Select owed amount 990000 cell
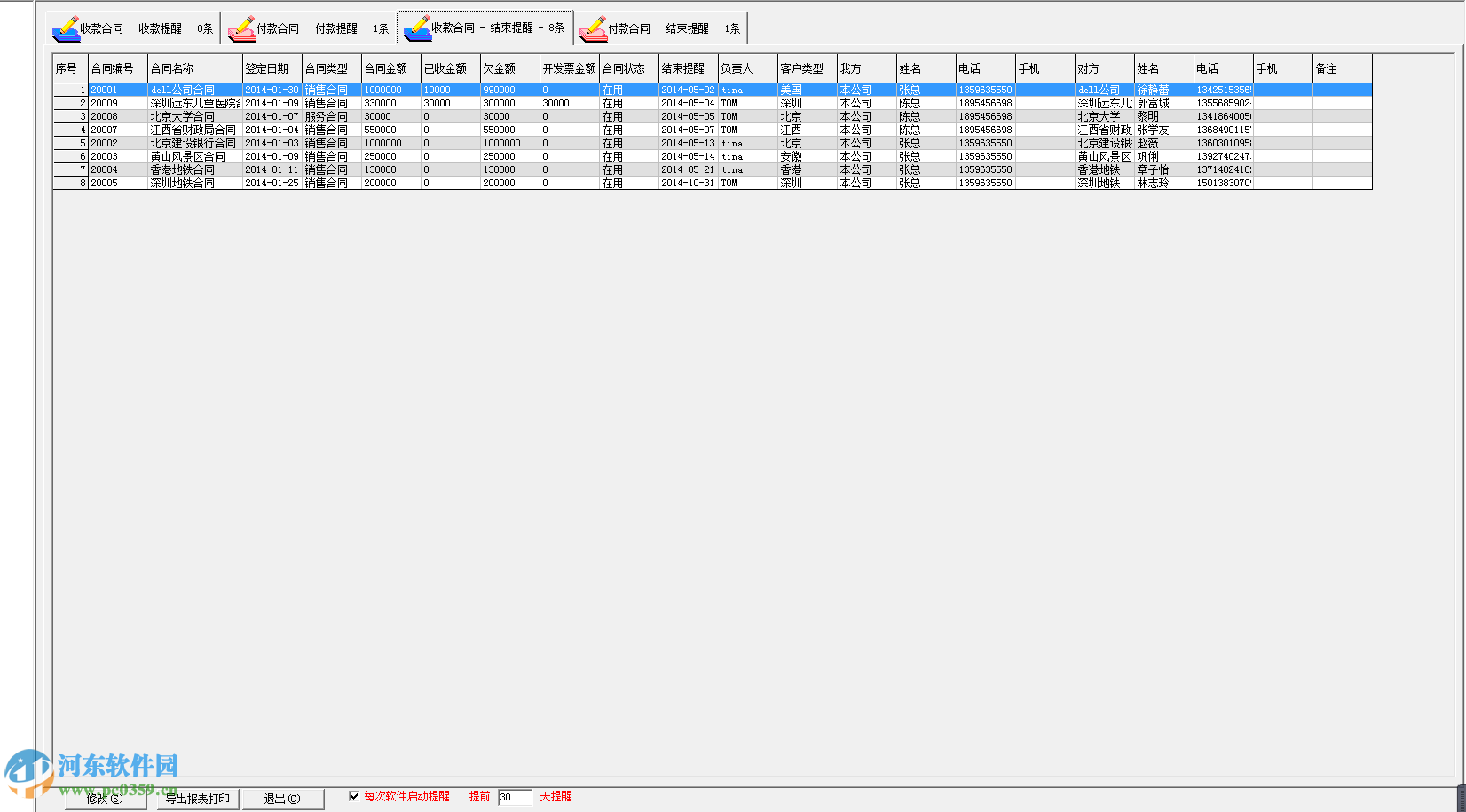The height and width of the screenshot is (812, 1466). pyautogui.click(x=510, y=90)
